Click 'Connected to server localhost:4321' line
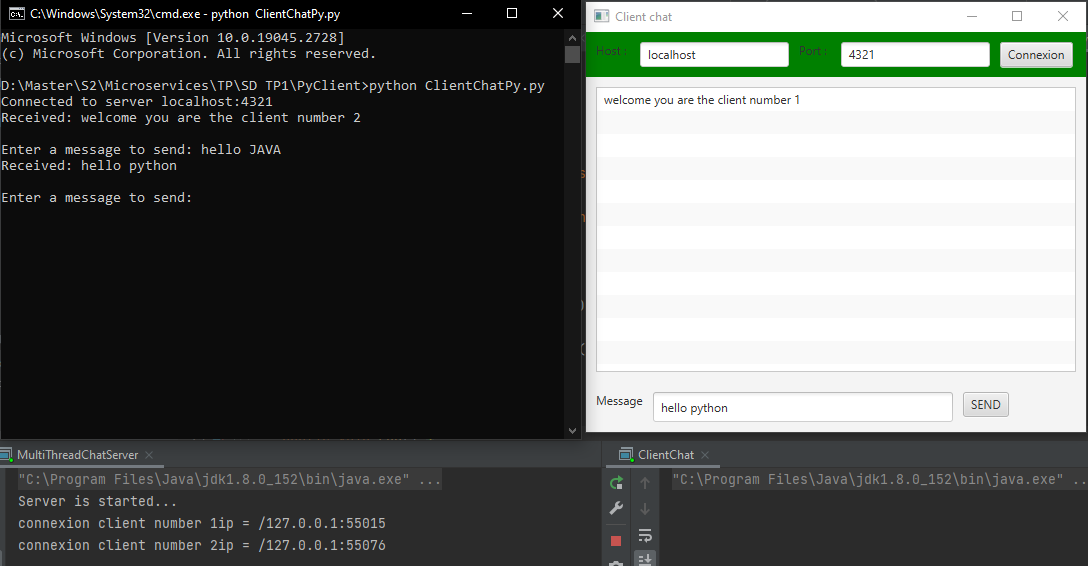The image size is (1088, 566). [137, 102]
